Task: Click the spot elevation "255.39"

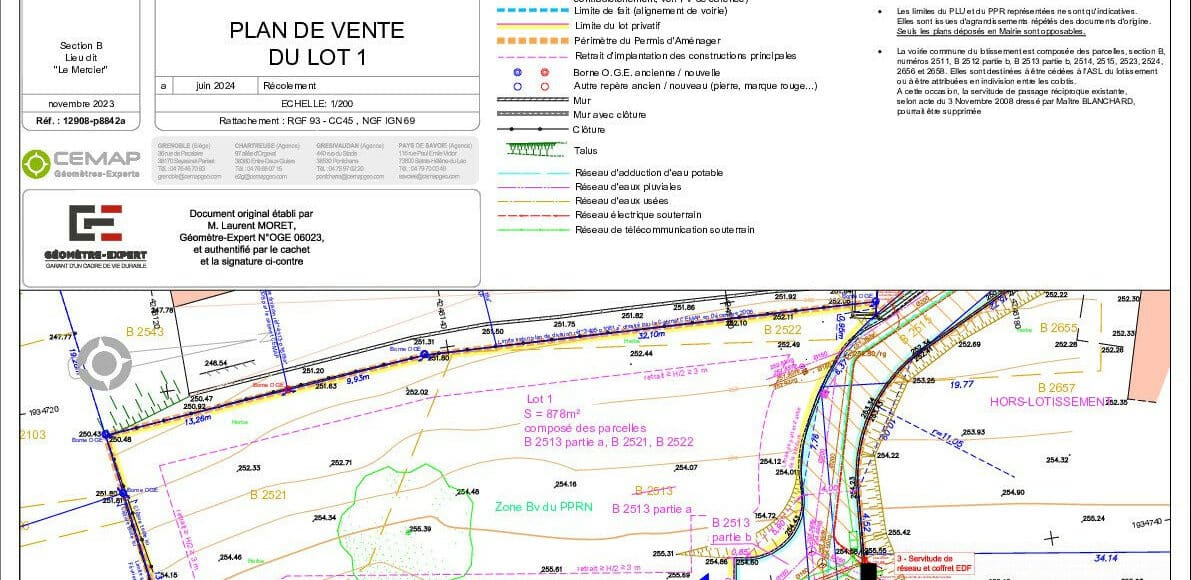Action: pos(420,529)
